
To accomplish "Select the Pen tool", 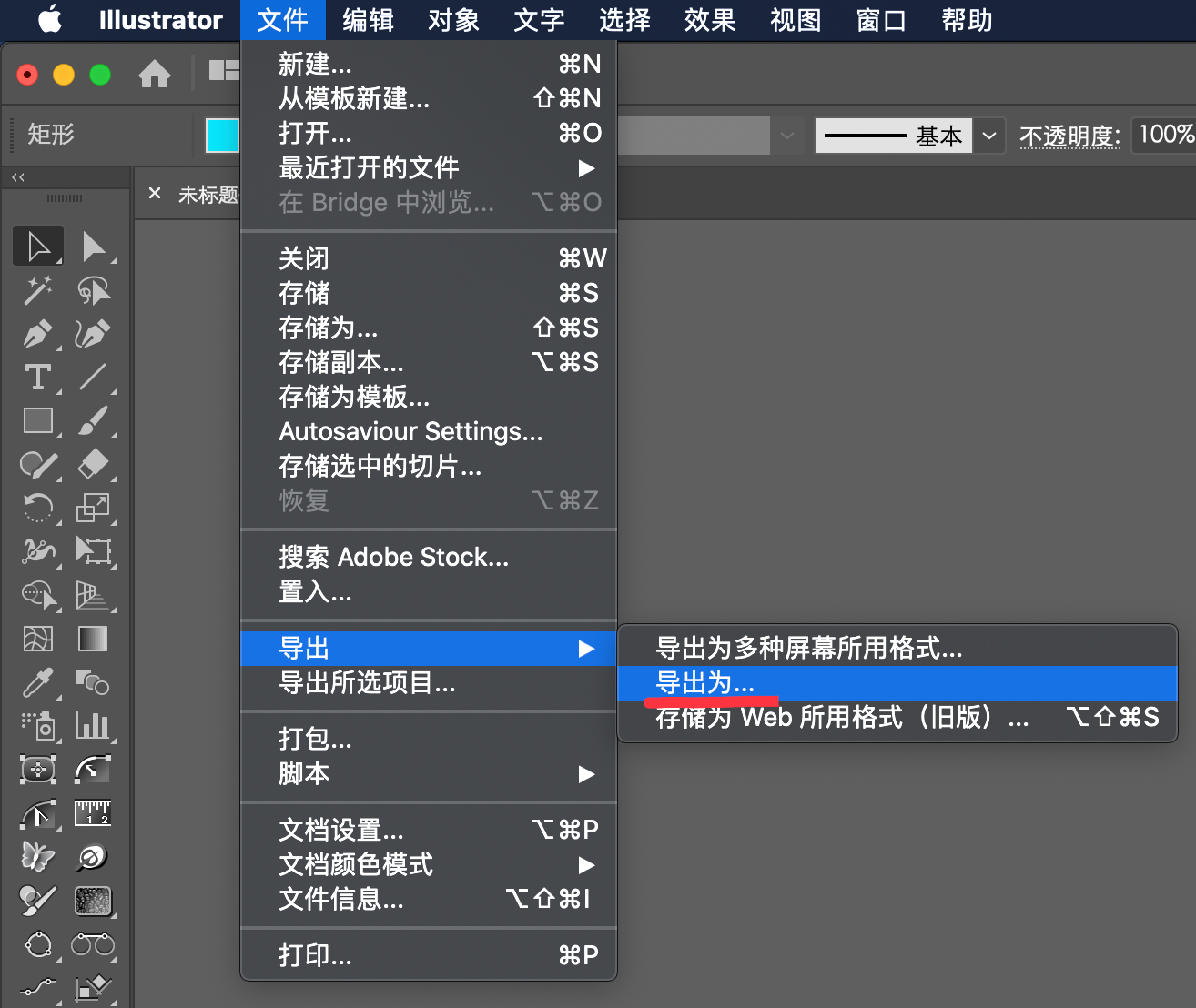I will (x=38, y=334).
